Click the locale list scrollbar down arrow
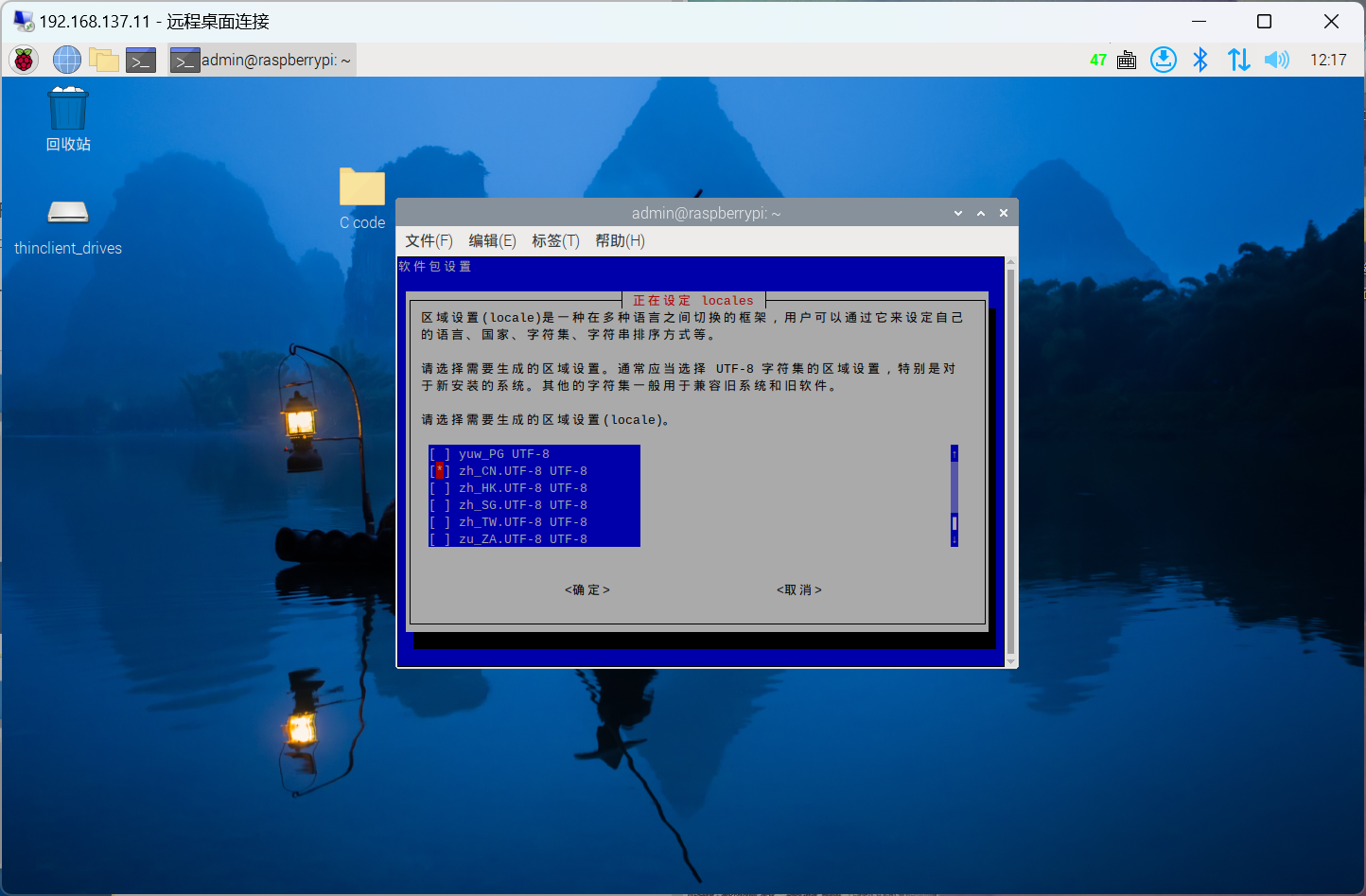Viewport: 1366px width, 896px height. coord(954,539)
